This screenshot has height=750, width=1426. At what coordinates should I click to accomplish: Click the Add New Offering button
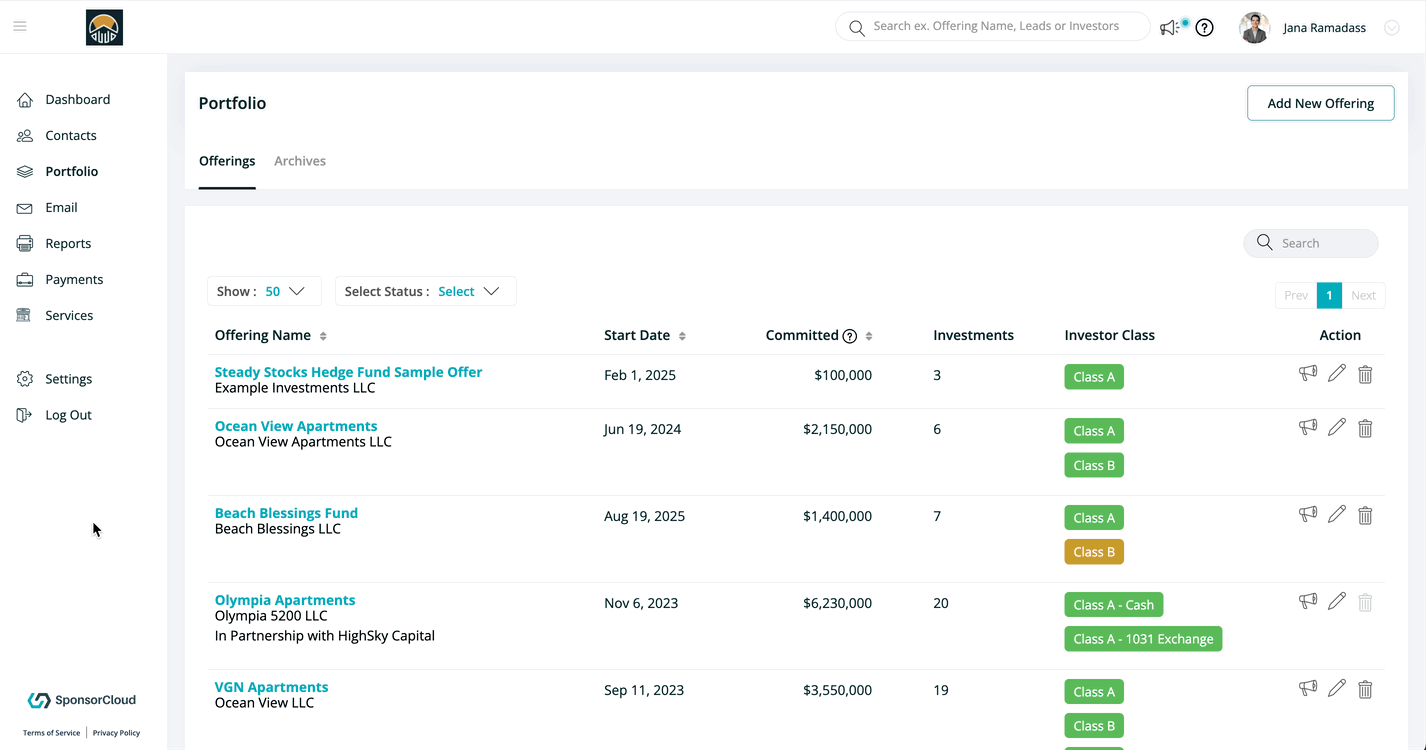(x=1320, y=103)
